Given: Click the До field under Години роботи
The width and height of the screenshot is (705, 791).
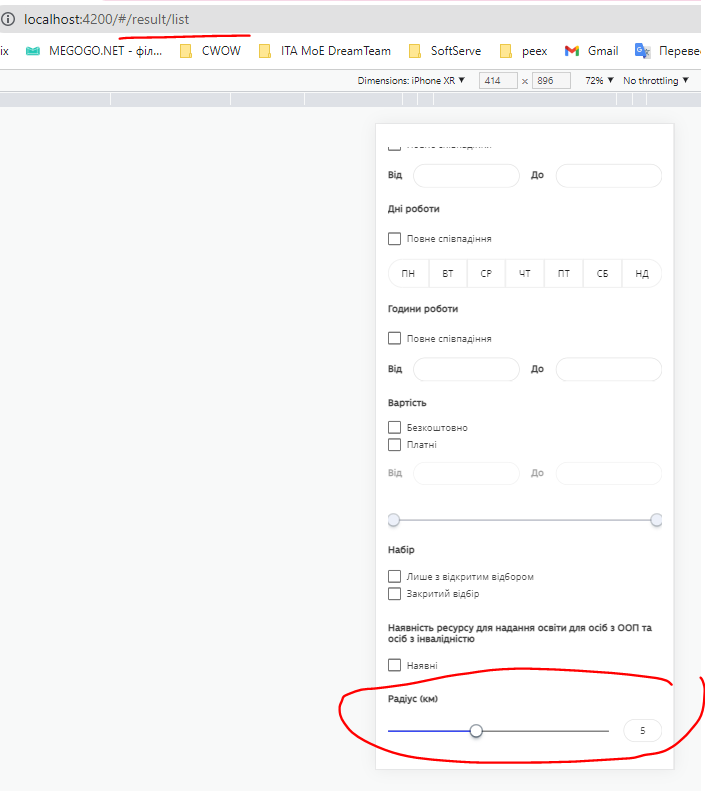Looking at the screenshot, I should click(x=609, y=369).
